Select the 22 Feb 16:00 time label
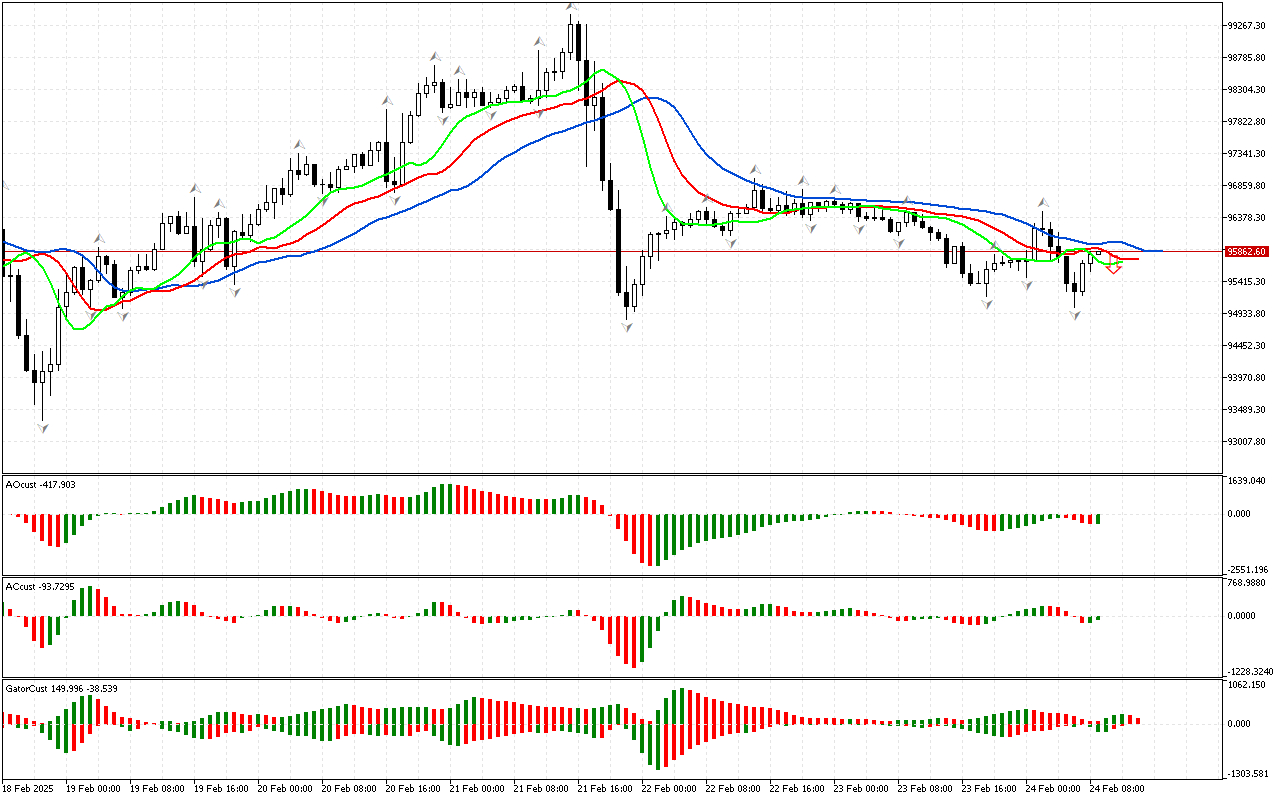Viewport: 1280px width, 800px height. coord(797,789)
